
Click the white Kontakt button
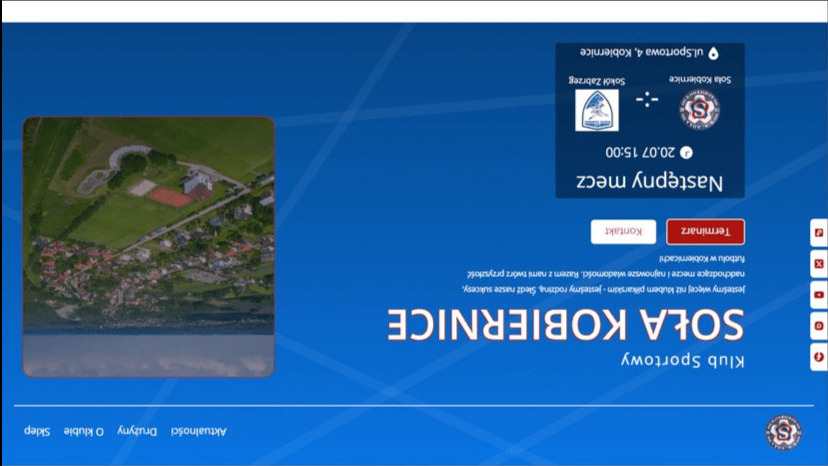point(623,231)
